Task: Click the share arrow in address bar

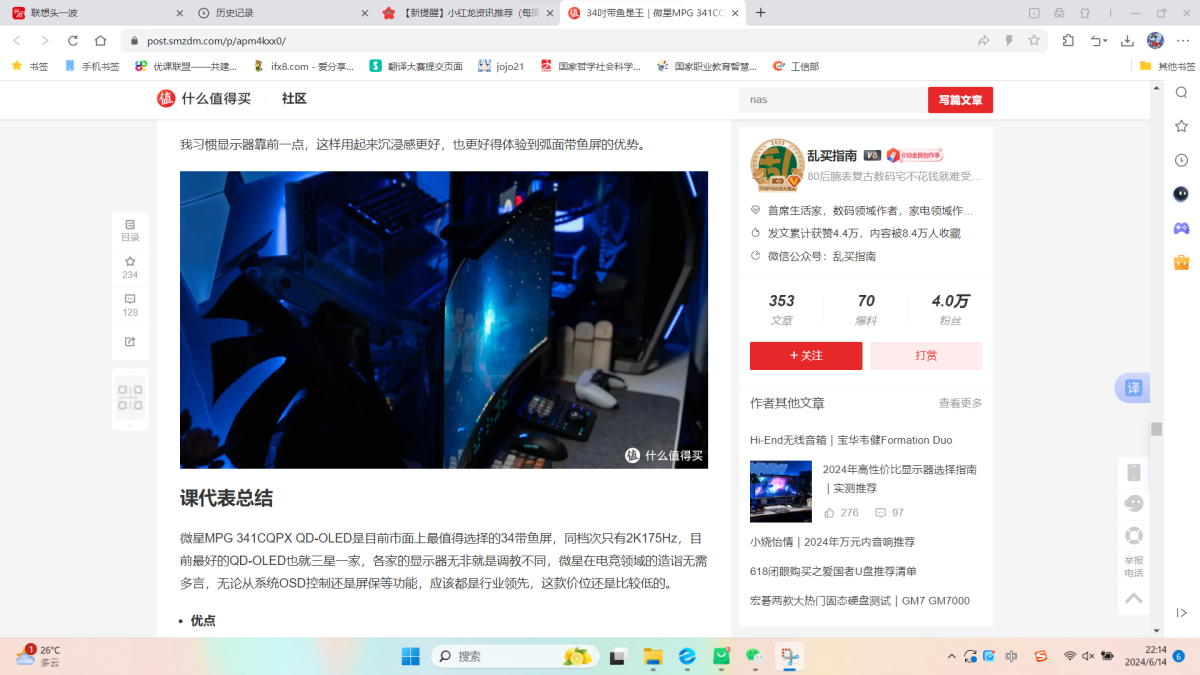Action: click(984, 41)
